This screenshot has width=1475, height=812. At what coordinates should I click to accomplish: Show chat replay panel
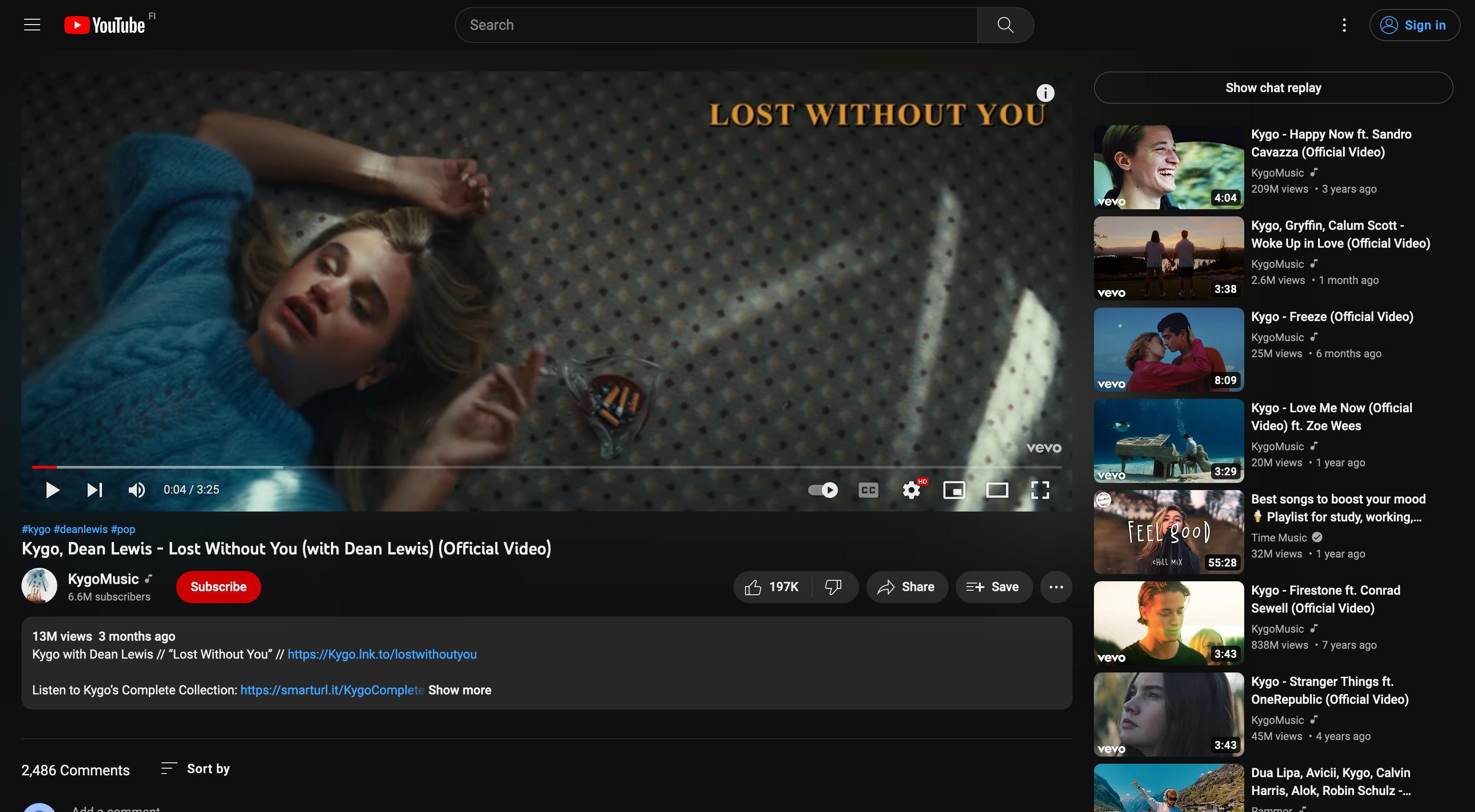point(1273,87)
